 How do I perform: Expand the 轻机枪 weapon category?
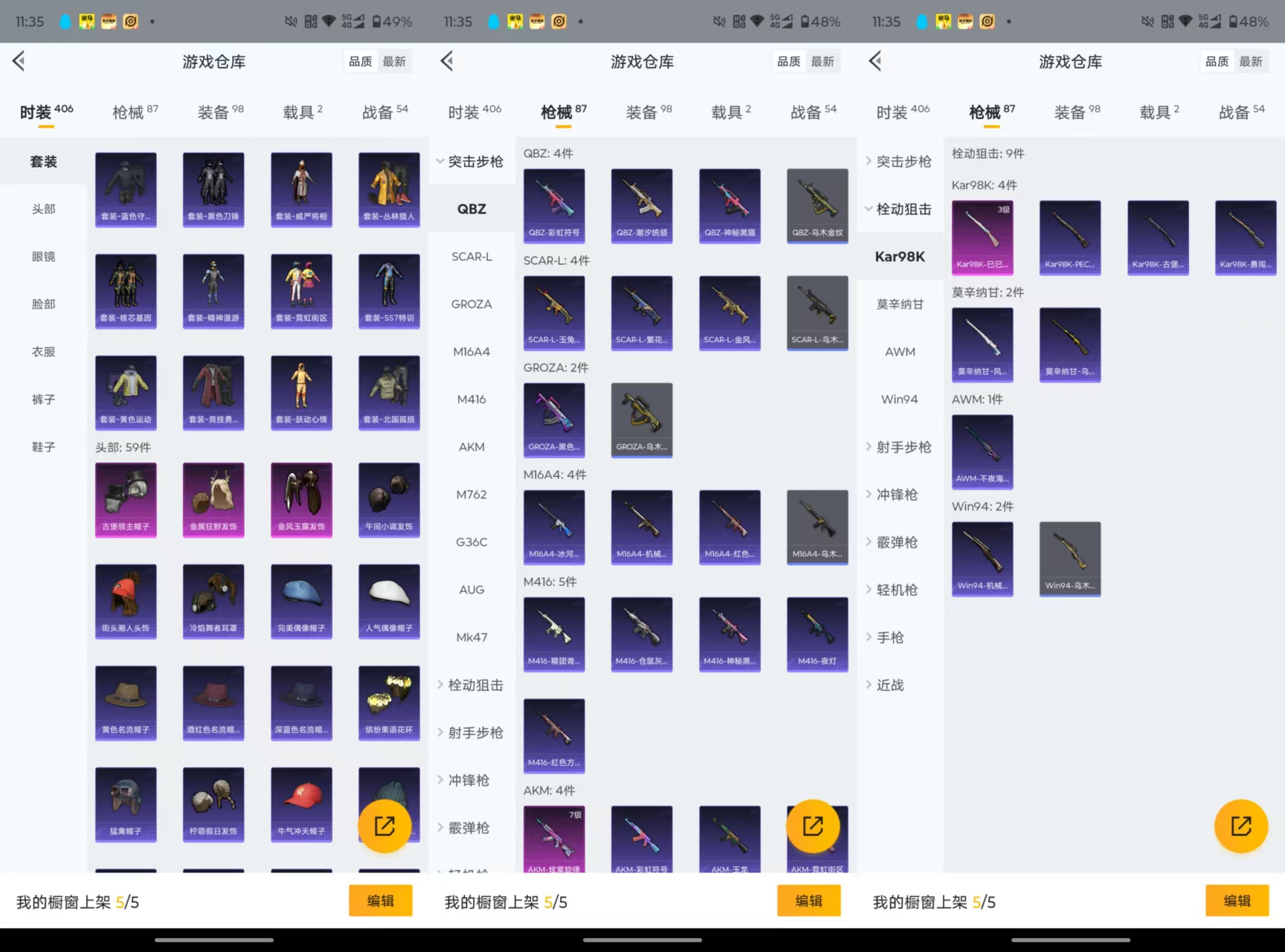(x=896, y=590)
